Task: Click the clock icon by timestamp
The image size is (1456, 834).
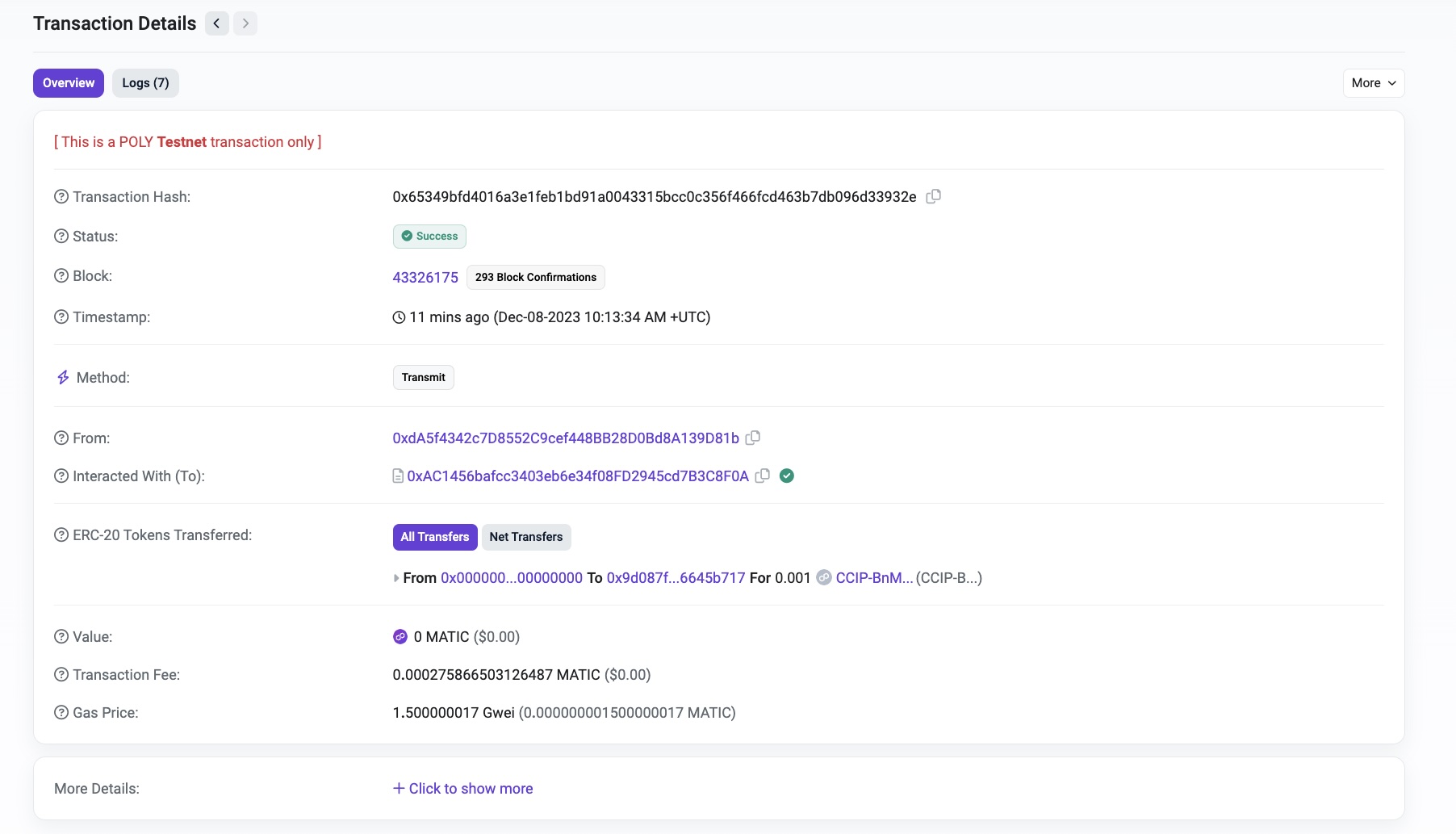Action: (x=399, y=317)
